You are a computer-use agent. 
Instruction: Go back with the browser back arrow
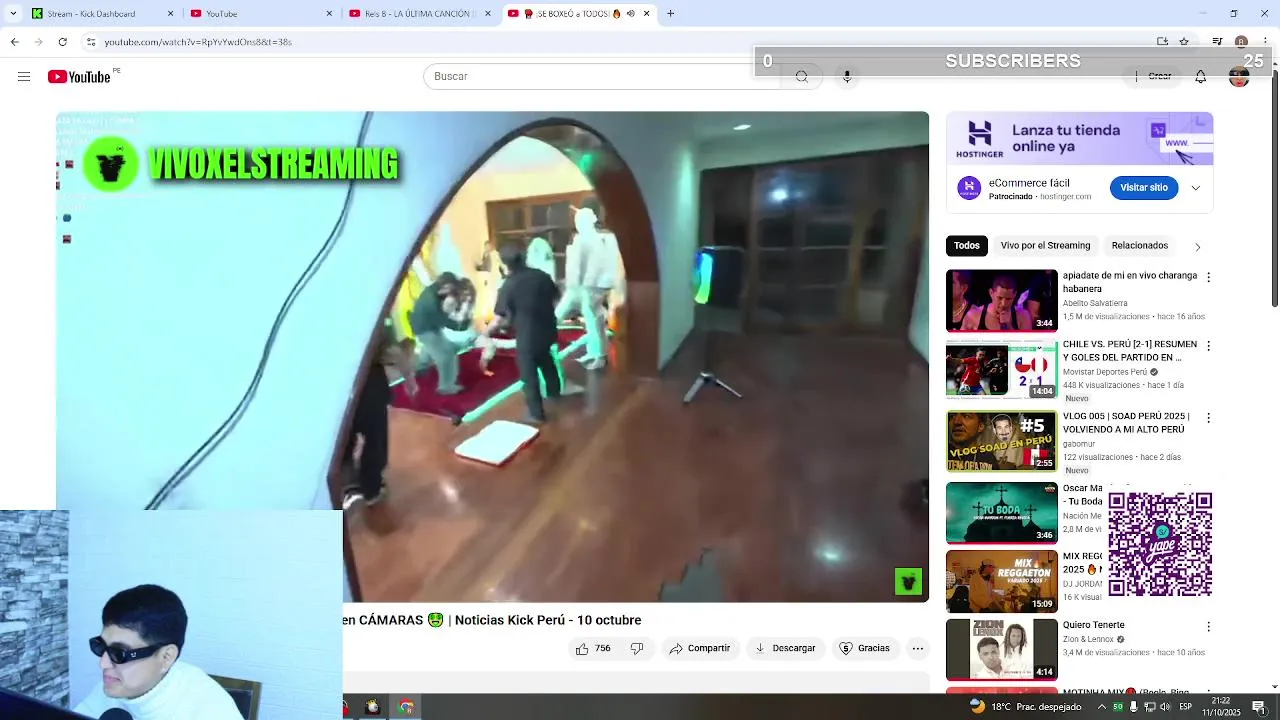(14, 42)
